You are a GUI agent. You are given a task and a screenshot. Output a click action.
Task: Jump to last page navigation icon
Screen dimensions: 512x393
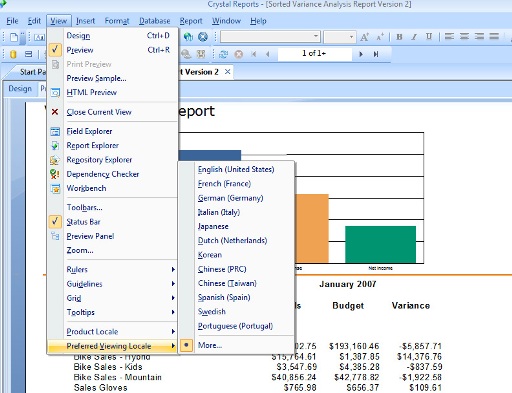[x=376, y=54]
